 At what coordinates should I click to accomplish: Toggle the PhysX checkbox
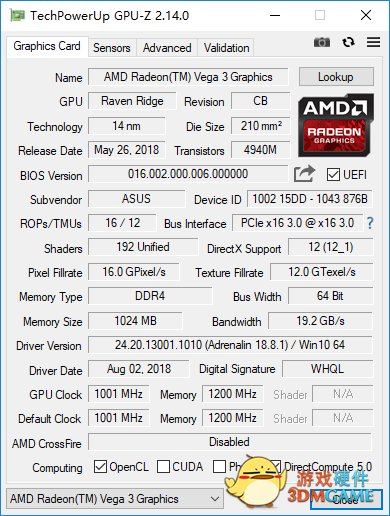coord(219,466)
